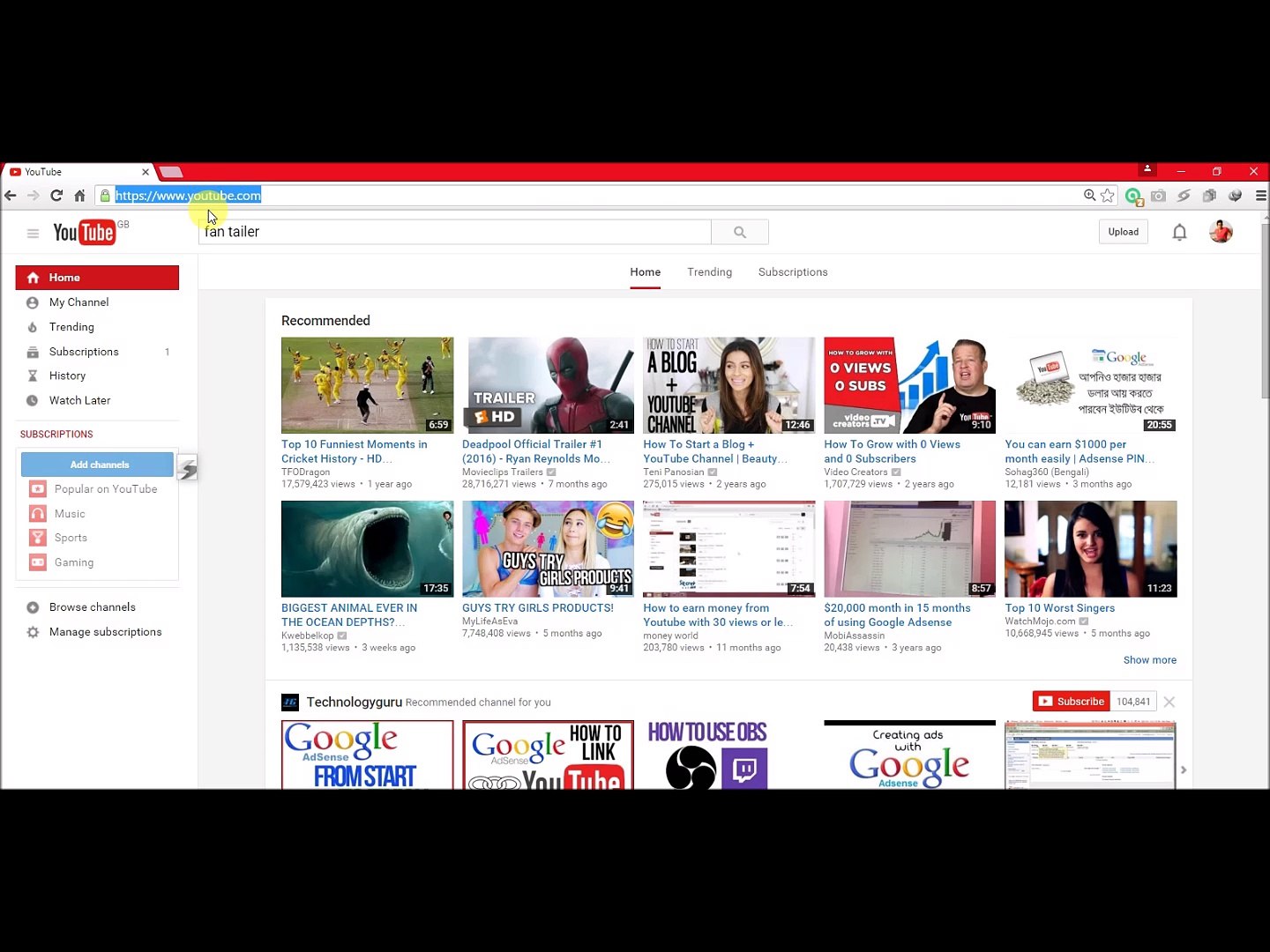Open the notifications bell

(1179, 232)
